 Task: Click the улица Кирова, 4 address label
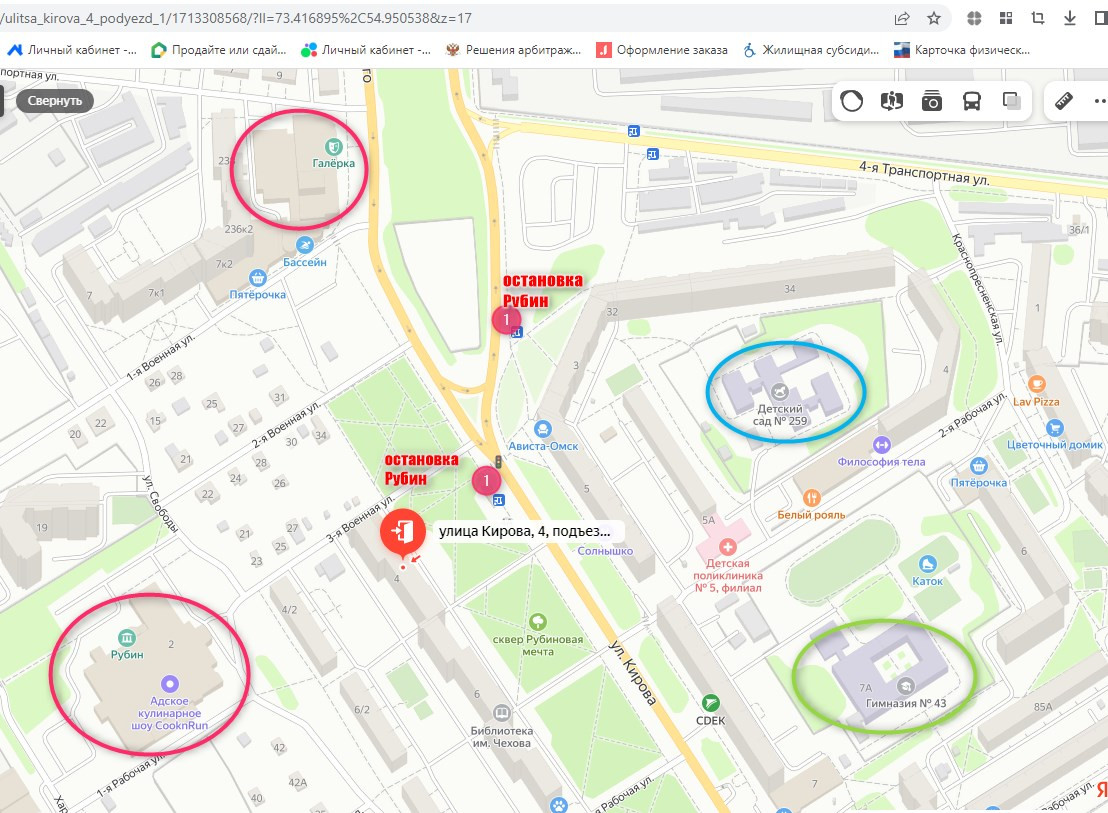(524, 531)
